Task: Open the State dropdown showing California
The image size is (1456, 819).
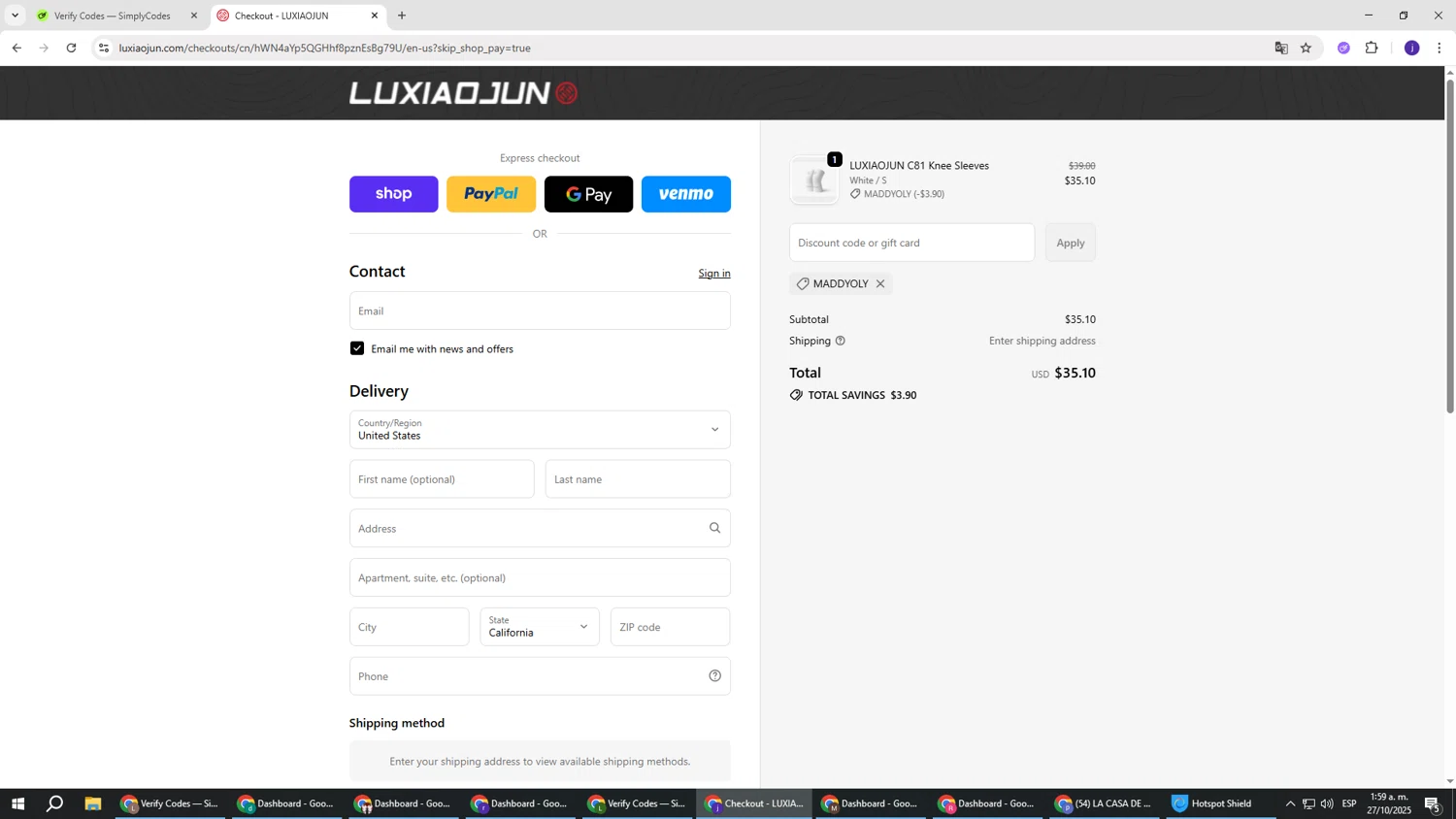Action: tap(540, 627)
